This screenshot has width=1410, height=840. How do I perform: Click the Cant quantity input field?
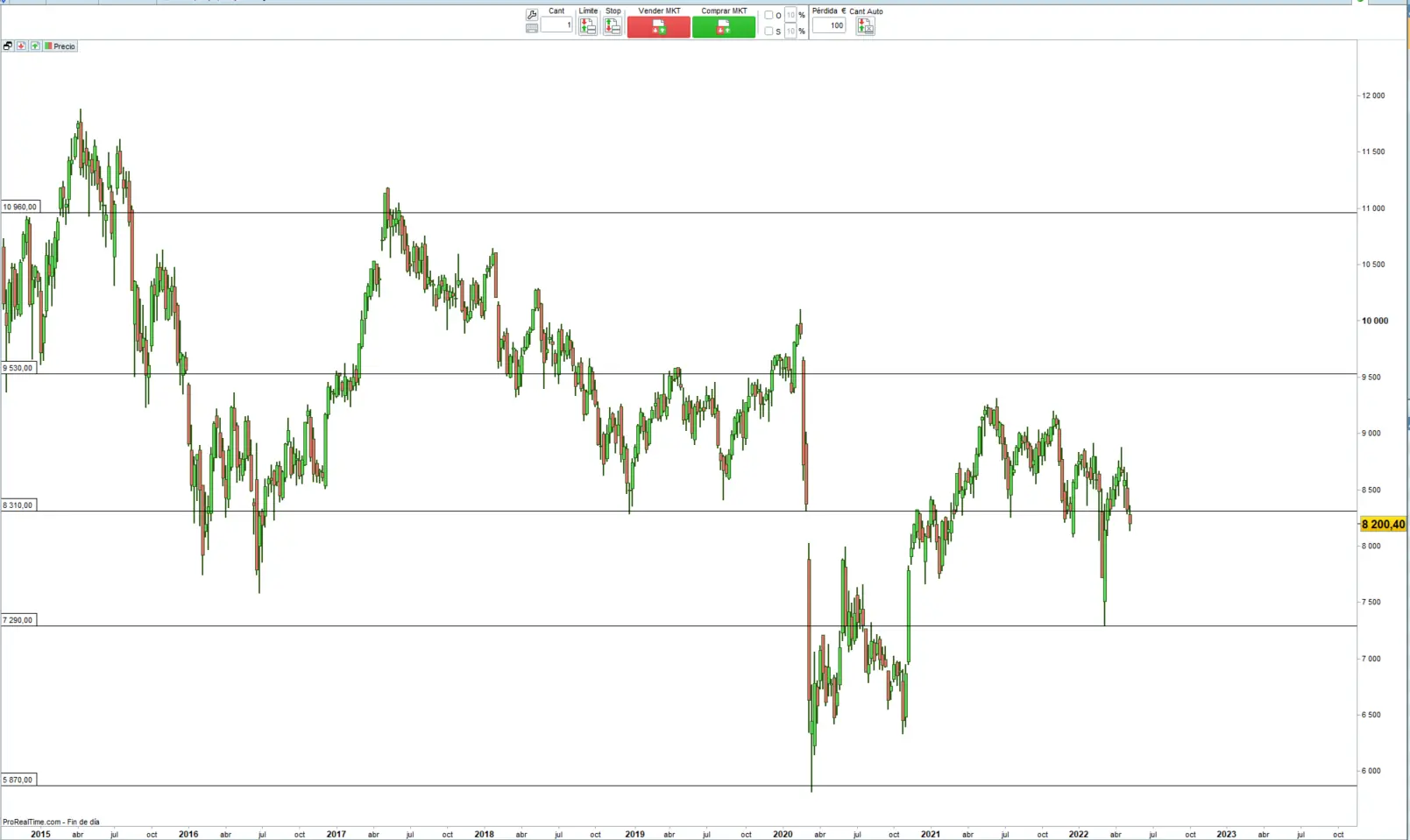(x=556, y=25)
